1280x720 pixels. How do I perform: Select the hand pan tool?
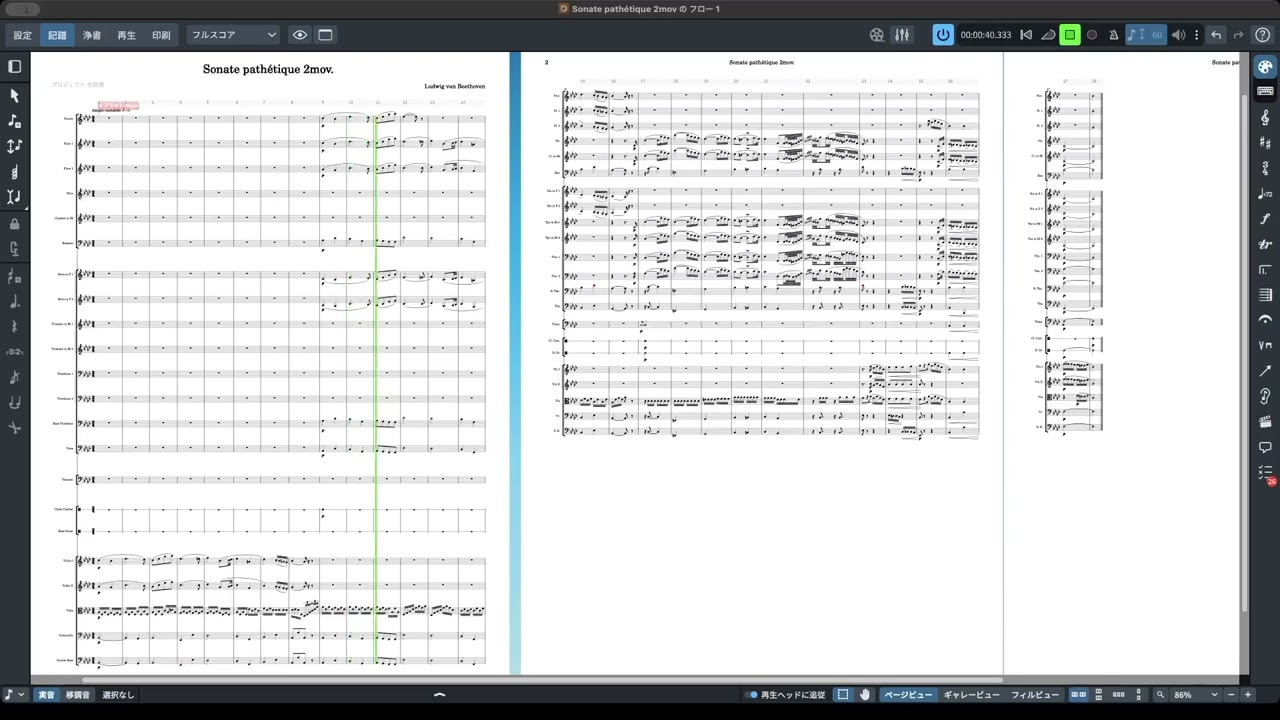pyautogui.click(x=865, y=695)
